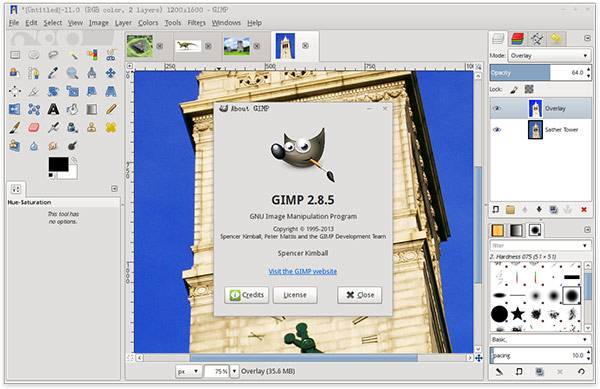
Task: Open the Channels tab icon
Action: pos(517,39)
